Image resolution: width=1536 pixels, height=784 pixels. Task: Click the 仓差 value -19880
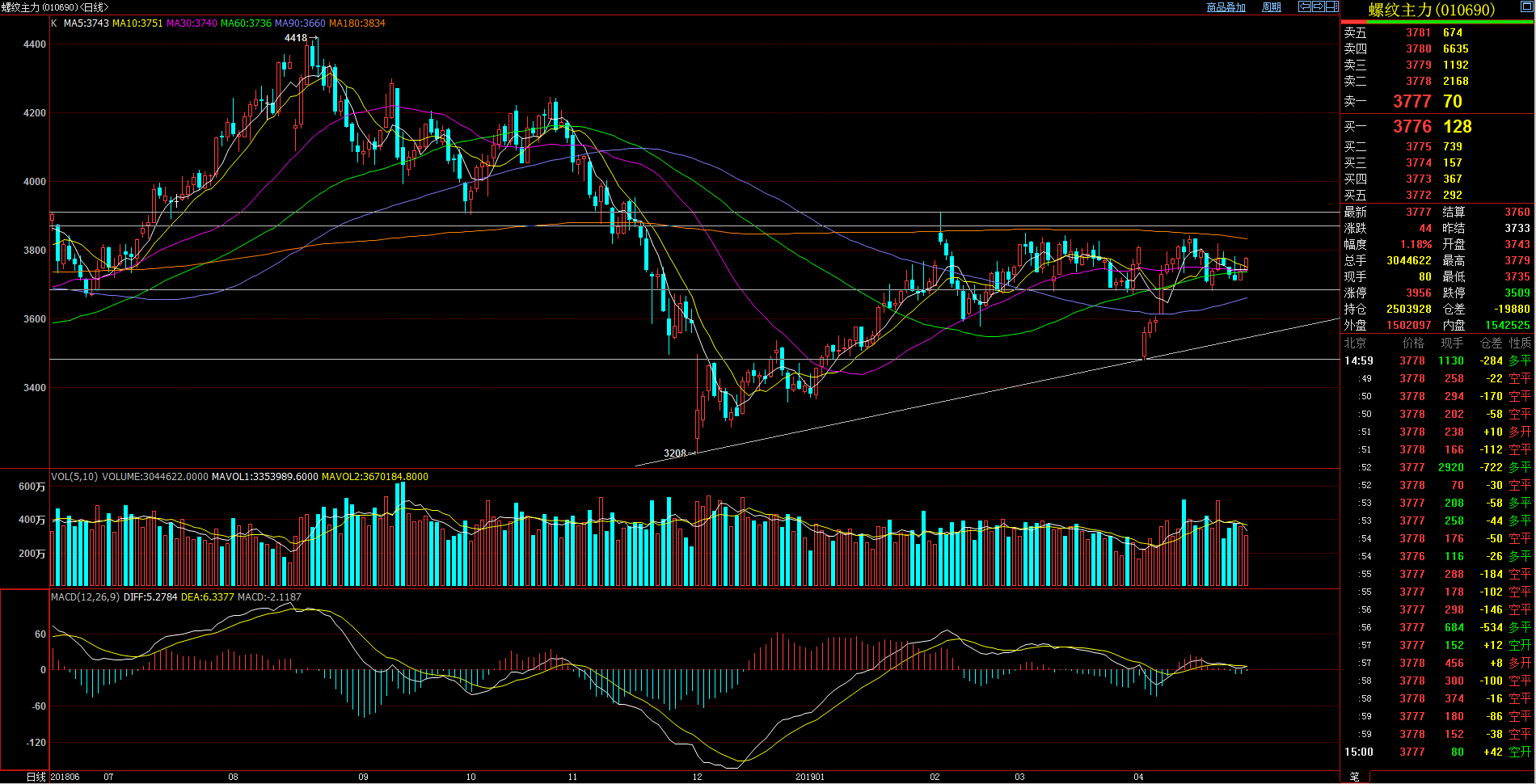(1512, 310)
